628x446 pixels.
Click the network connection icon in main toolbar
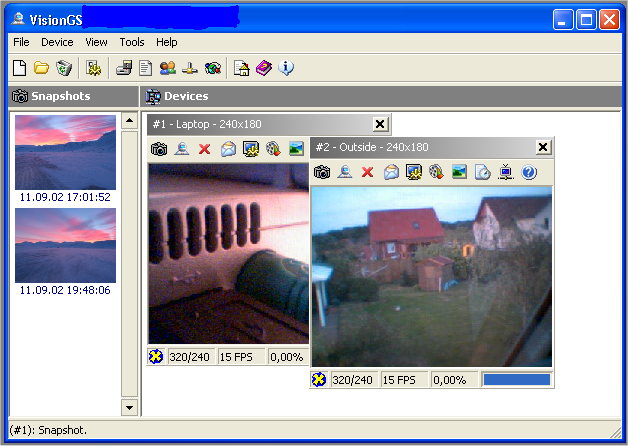click(189, 68)
